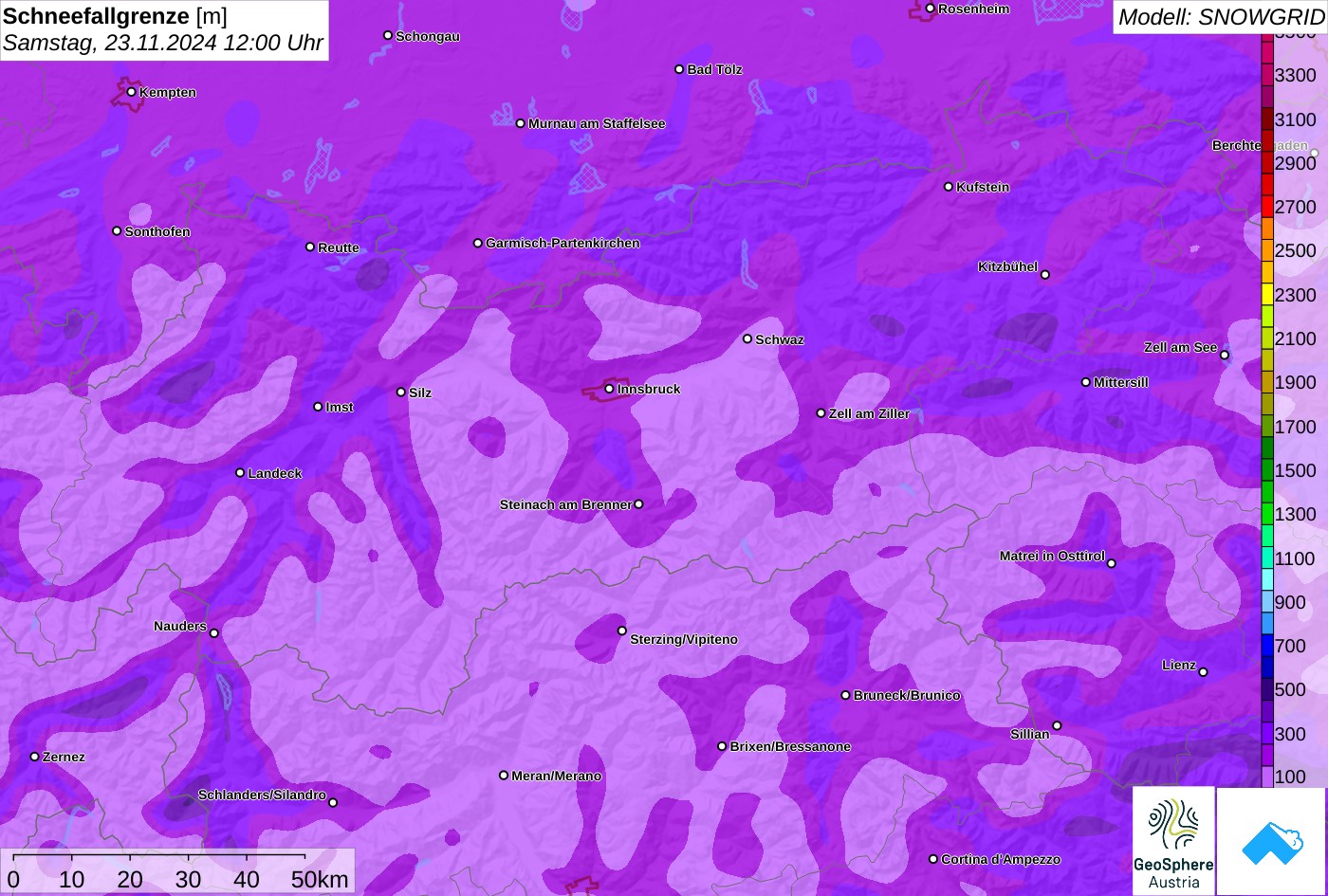This screenshot has width=1328, height=896.
Task: Click the yellow 2300 legend color
Action: click(x=1267, y=295)
